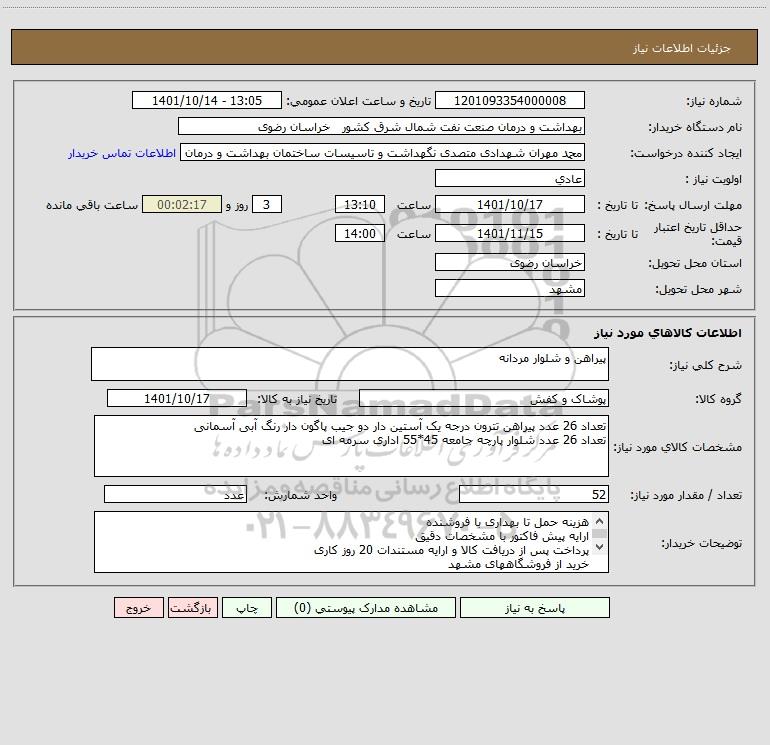The height and width of the screenshot is (745, 770).
Task: Click 'ساعت باقی مانده' text
Action: [92, 205]
